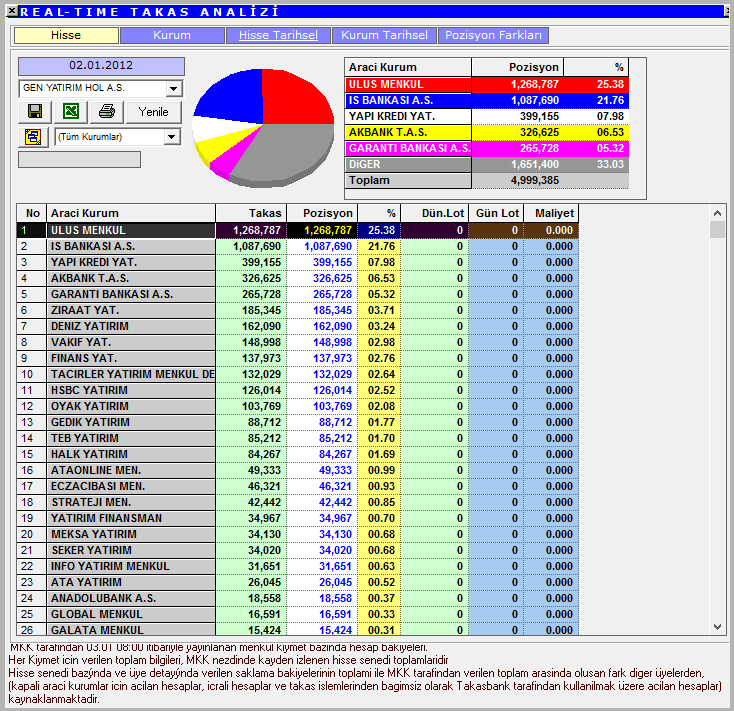Click the Dün.Lot column header
The height and width of the screenshot is (711, 734).
(x=435, y=213)
